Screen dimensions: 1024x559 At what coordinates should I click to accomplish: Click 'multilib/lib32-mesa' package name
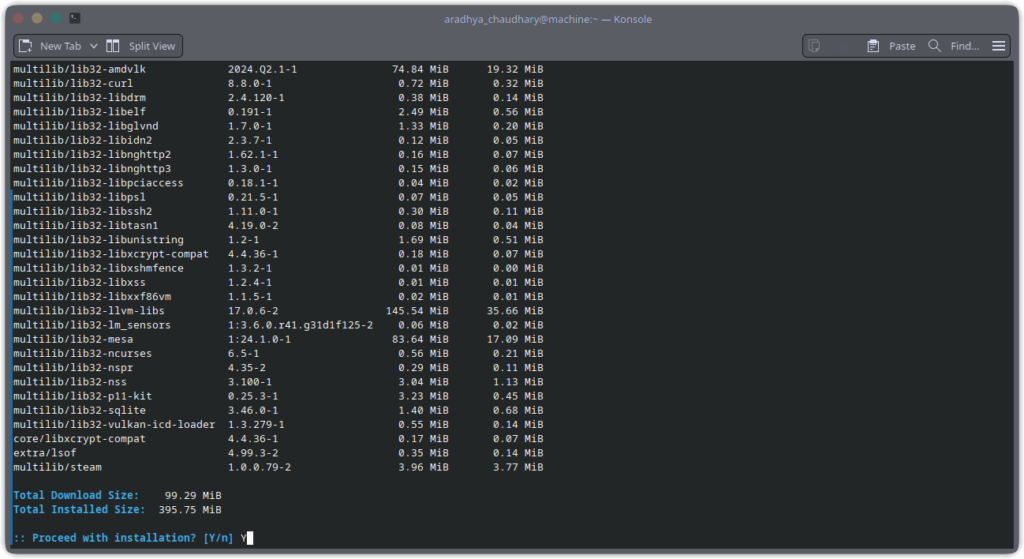point(73,340)
